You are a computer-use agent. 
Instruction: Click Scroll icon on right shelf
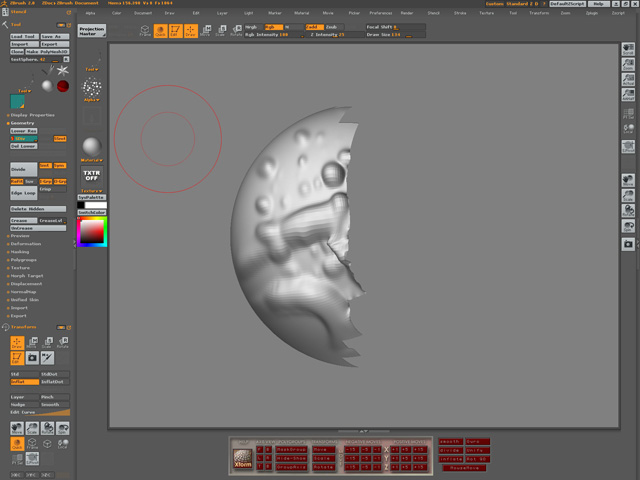[x=628, y=49]
